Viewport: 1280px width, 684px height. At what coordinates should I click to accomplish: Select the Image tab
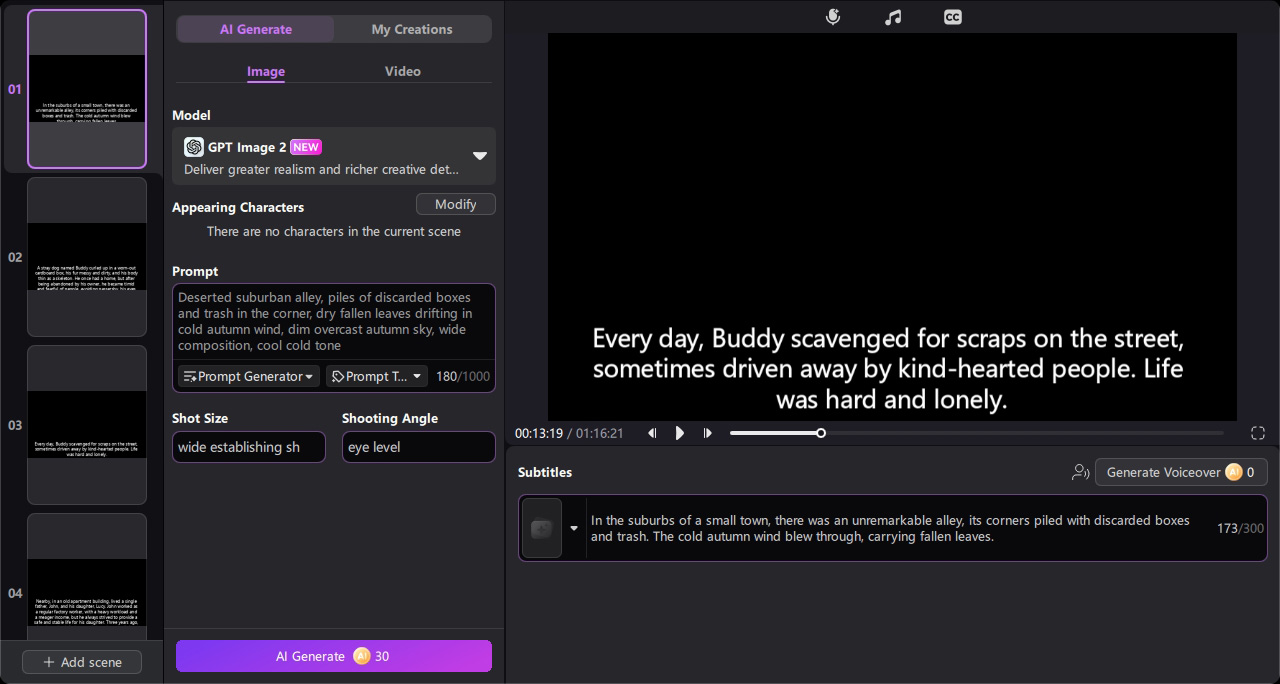266,72
